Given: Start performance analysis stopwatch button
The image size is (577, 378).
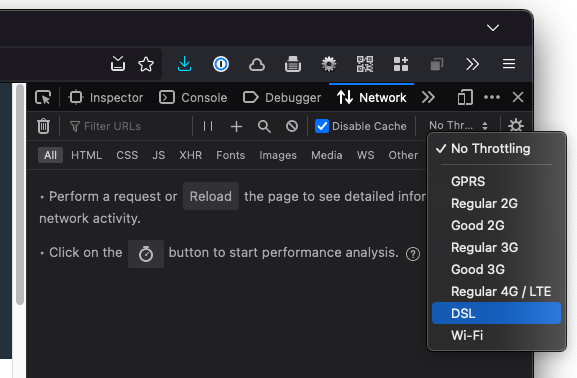Looking at the screenshot, I should point(146,254).
